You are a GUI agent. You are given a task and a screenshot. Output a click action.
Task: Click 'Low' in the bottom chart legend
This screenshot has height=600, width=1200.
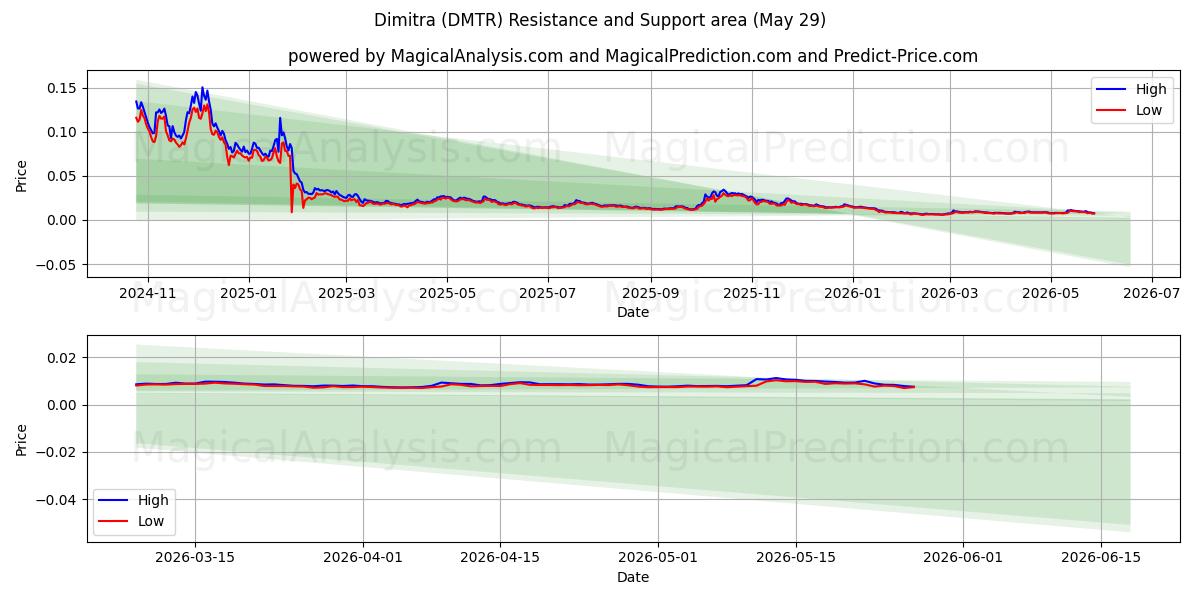pyautogui.click(x=151, y=521)
